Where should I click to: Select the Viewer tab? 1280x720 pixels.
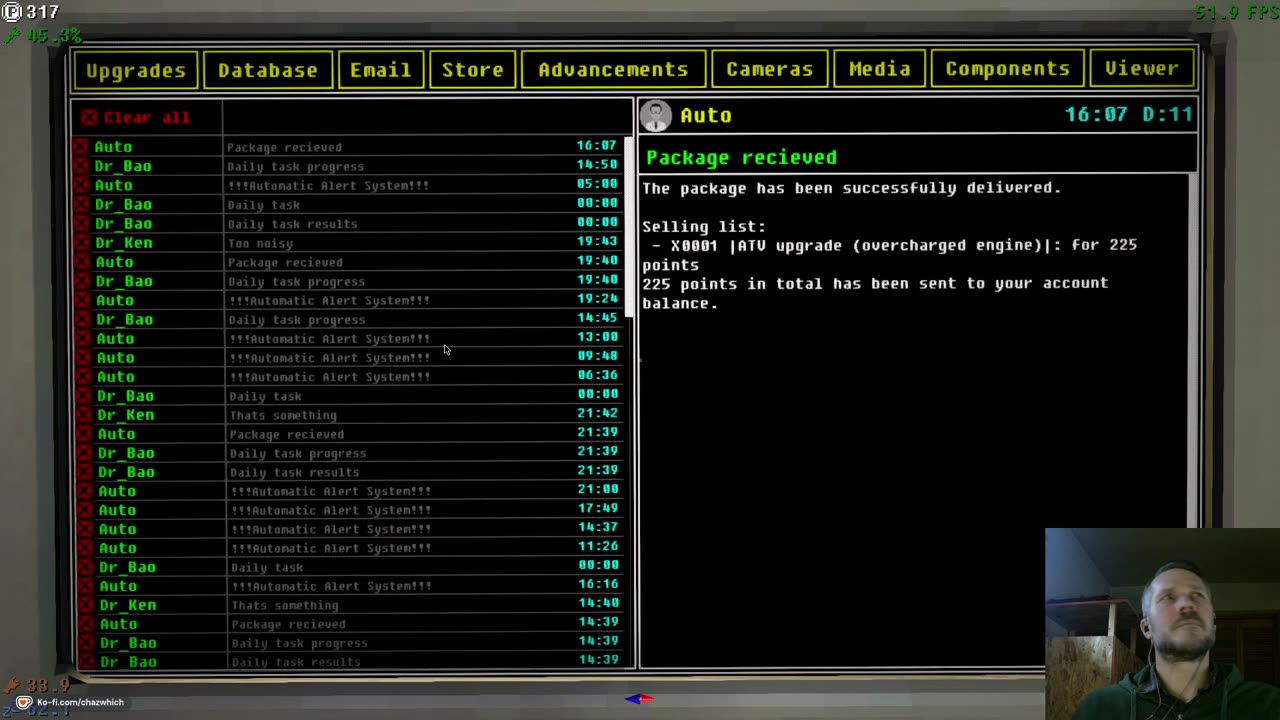[x=1141, y=68]
